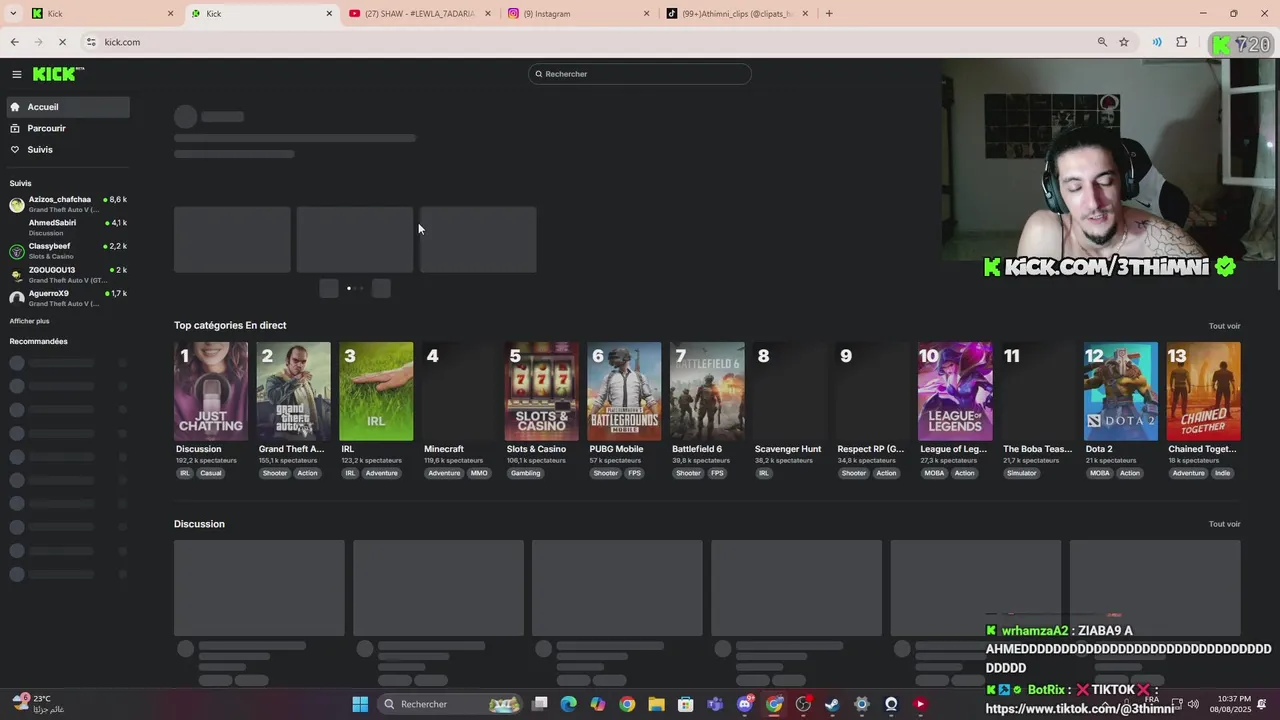Viewport: 1280px width, 720px height.
Task: Open Suivis in the sidebar
Action: point(67,150)
